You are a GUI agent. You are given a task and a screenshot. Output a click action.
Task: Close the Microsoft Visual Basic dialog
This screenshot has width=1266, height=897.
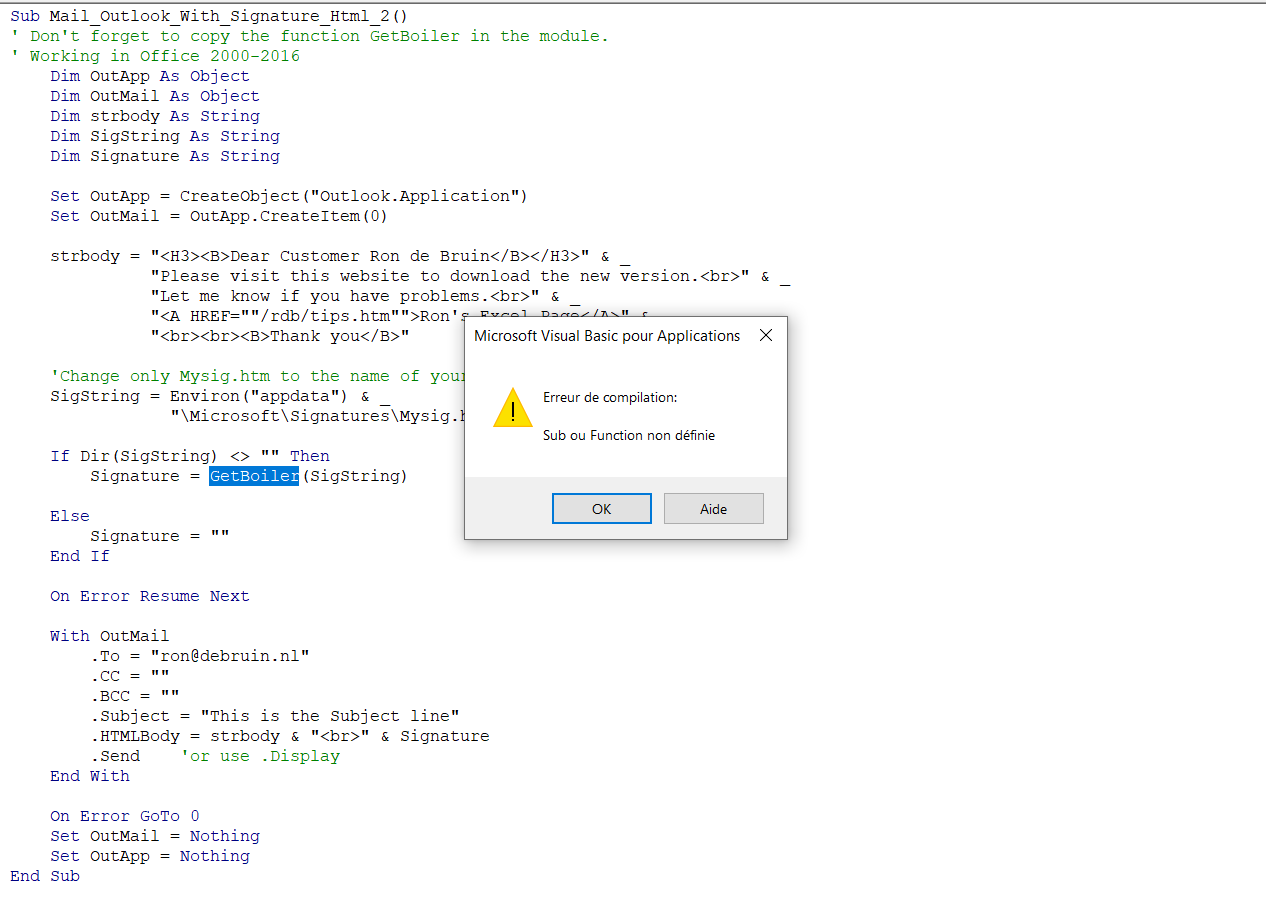pyautogui.click(x=766, y=336)
